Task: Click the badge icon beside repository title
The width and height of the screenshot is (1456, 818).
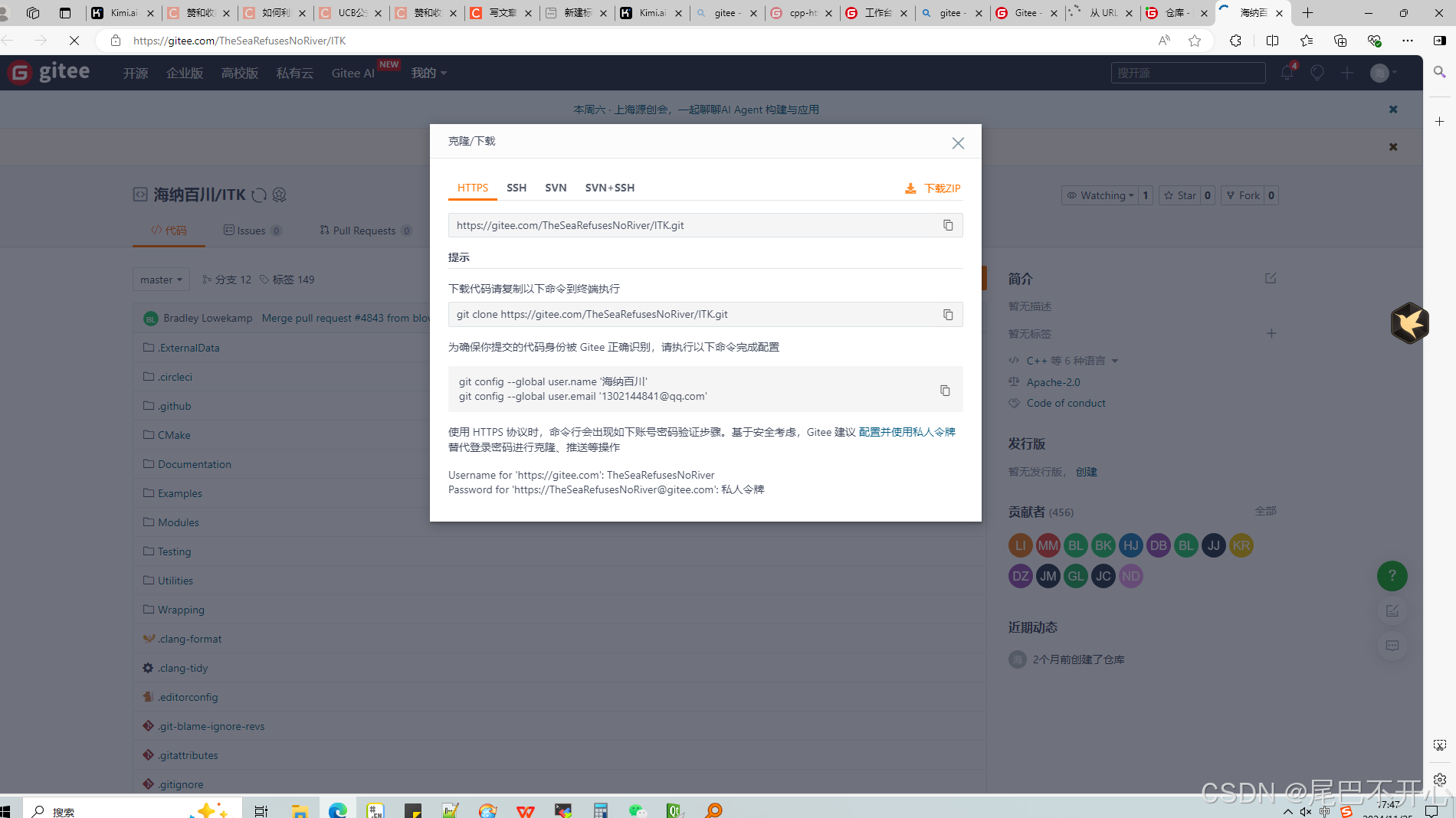Action: pos(280,195)
